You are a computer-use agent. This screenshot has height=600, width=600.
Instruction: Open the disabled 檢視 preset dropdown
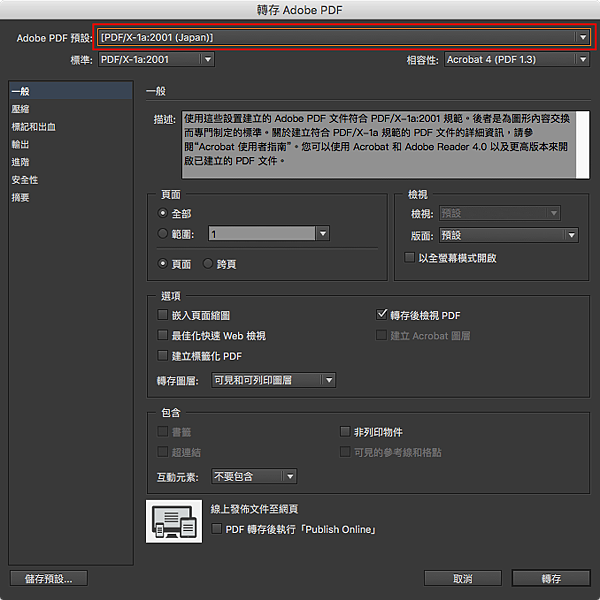pyautogui.click(x=500, y=213)
